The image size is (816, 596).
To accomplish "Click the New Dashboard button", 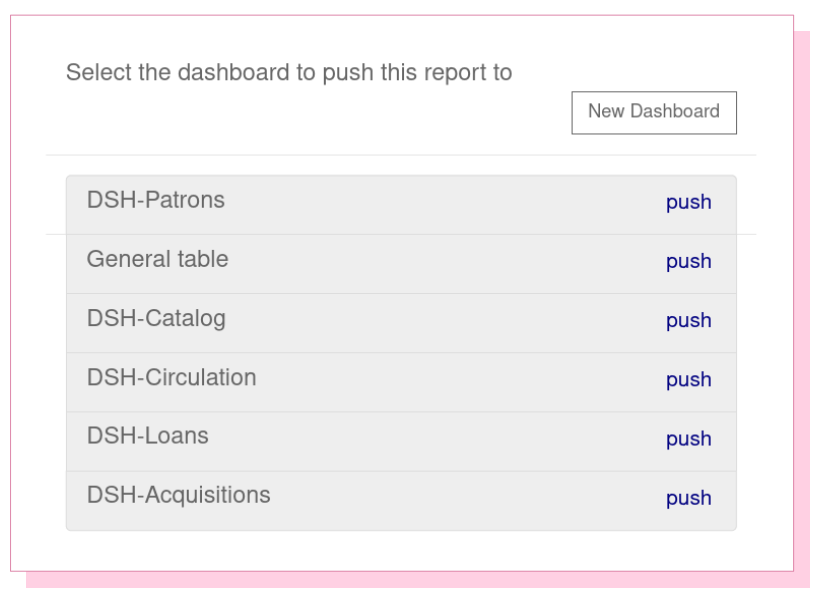I will pos(654,112).
